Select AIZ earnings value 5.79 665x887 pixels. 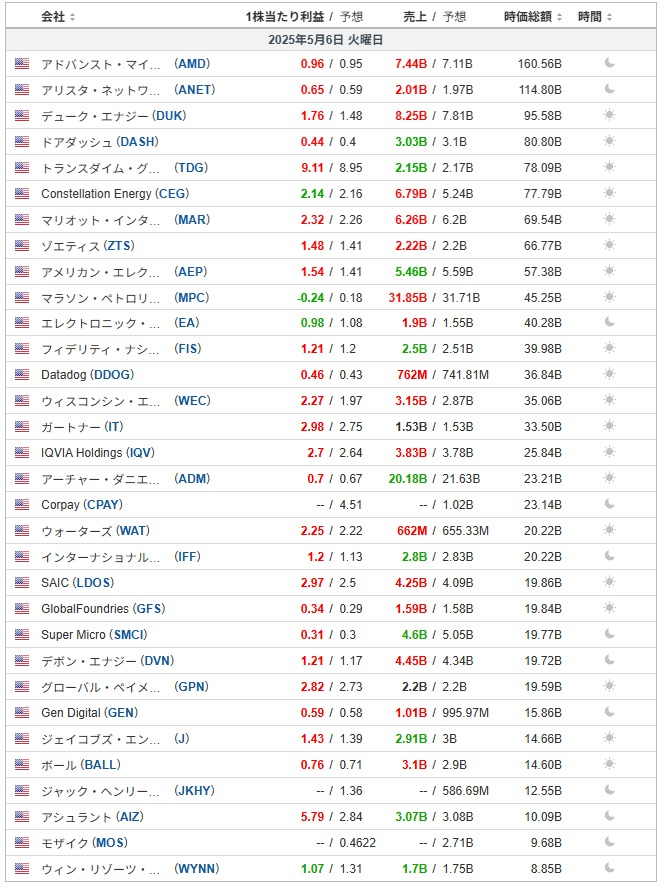pos(312,817)
